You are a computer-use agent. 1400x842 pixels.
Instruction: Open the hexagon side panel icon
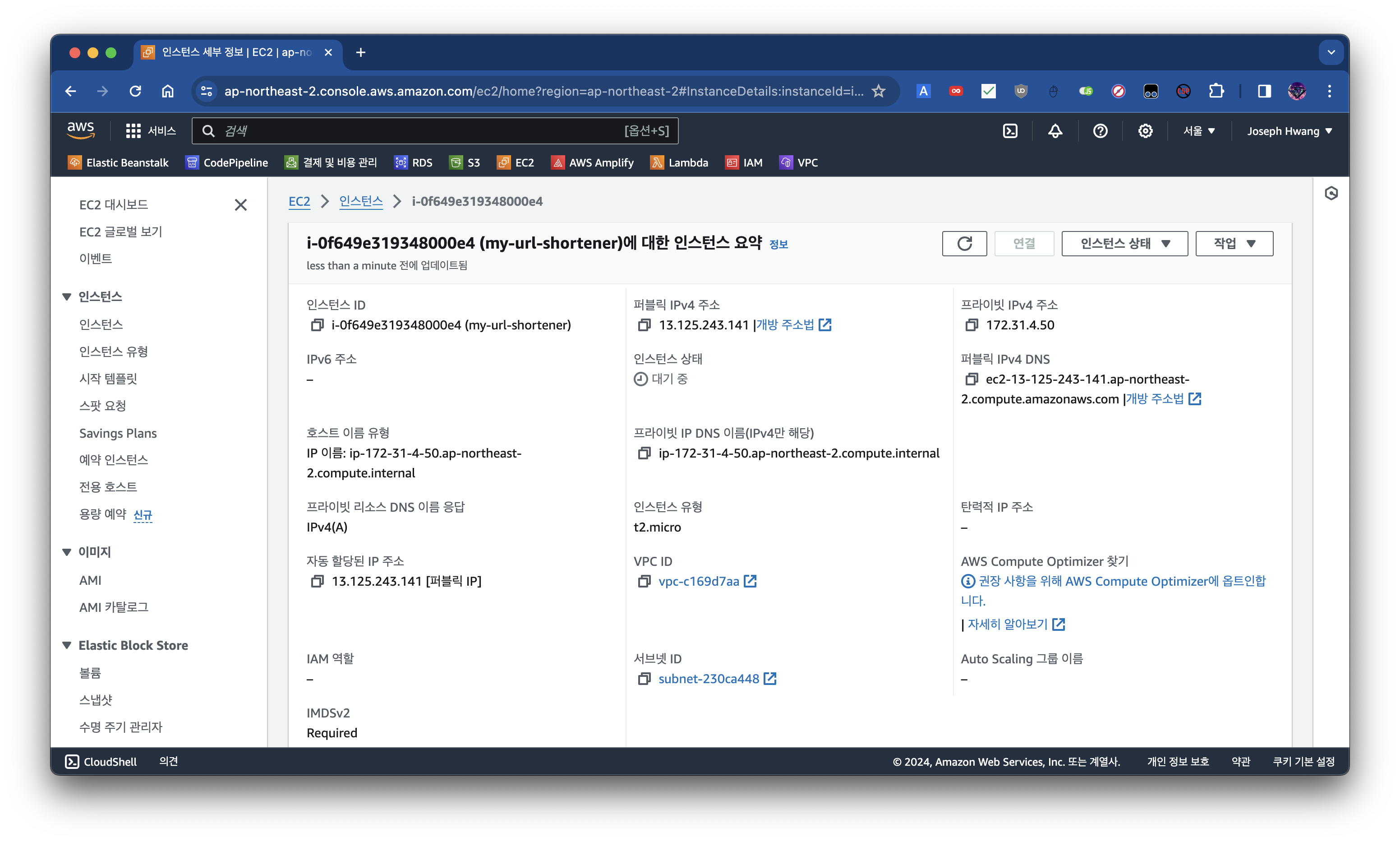pyautogui.click(x=1331, y=194)
